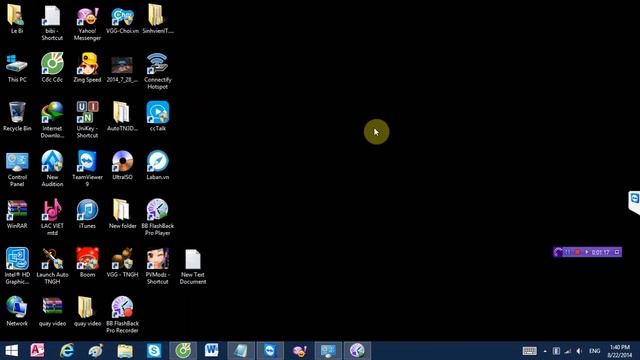Open the TeamViewer 9 desktop shortcut
Viewport: 640px width, 360px height.
[x=87, y=169]
